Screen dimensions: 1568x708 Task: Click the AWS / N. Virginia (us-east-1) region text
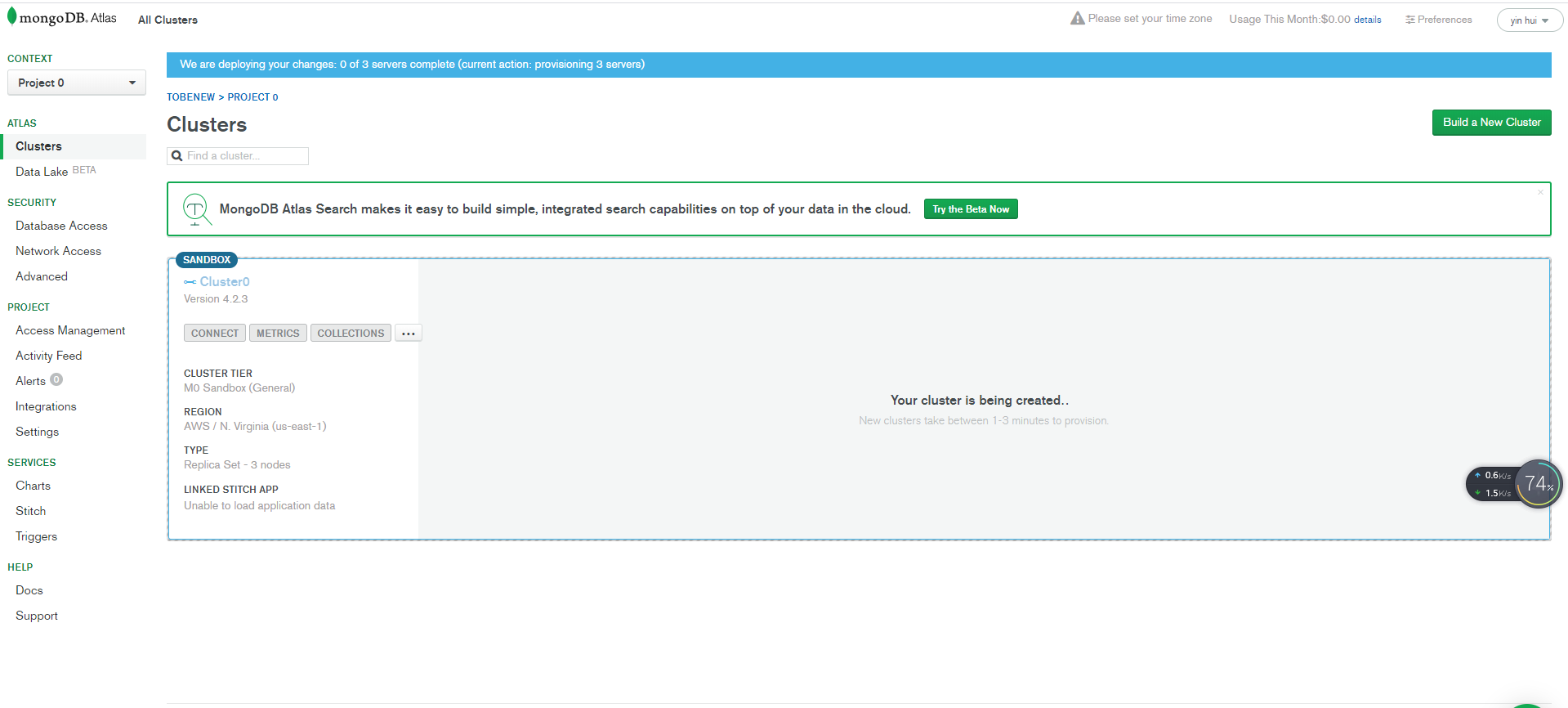[255, 427]
